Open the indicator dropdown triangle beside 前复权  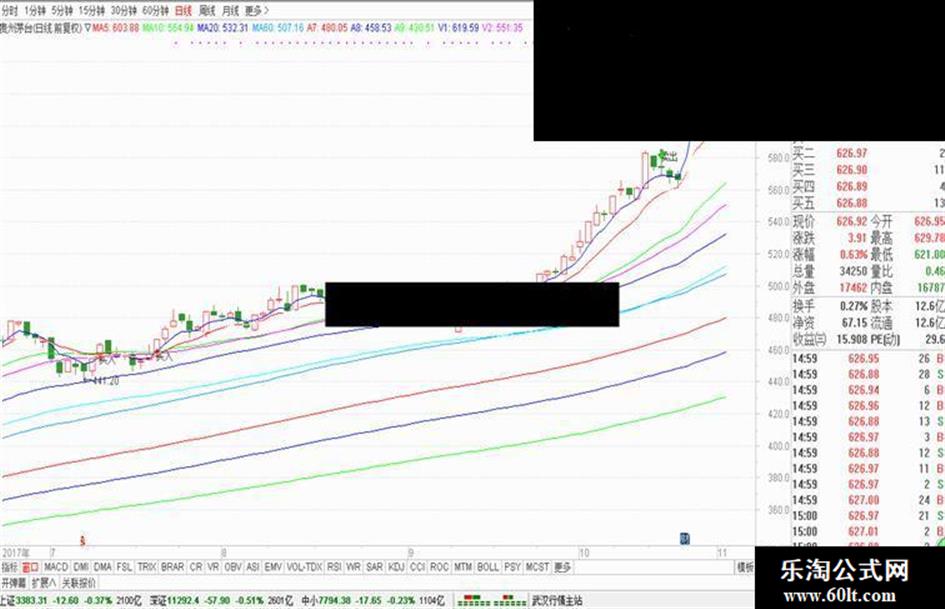pyautogui.click(x=87, y=28)
